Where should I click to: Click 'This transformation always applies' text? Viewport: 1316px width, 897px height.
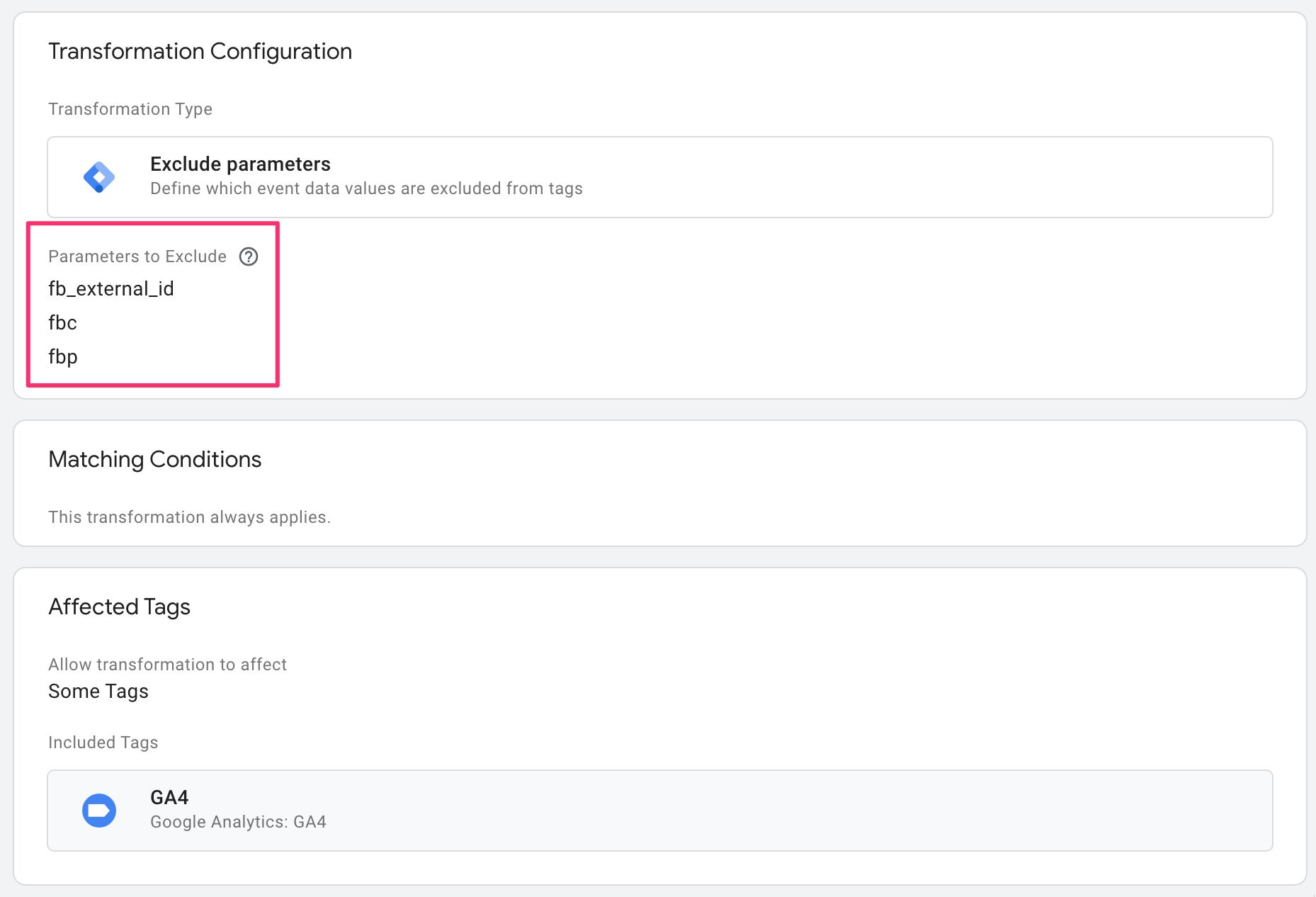point(189,517)
